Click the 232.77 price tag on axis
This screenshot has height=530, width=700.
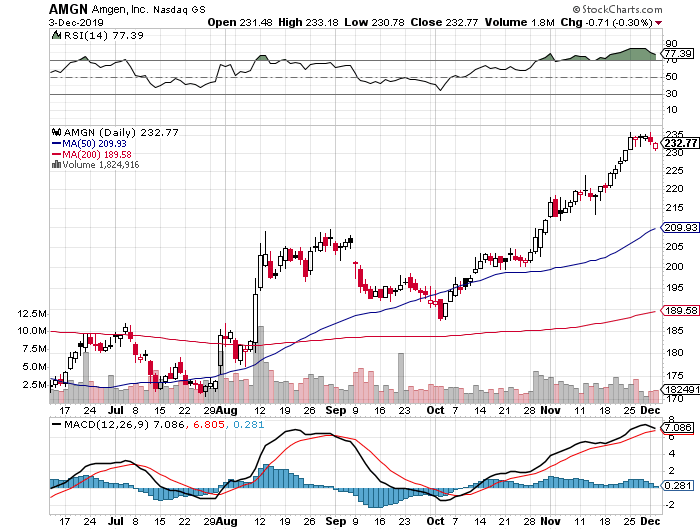click(680, 143)
